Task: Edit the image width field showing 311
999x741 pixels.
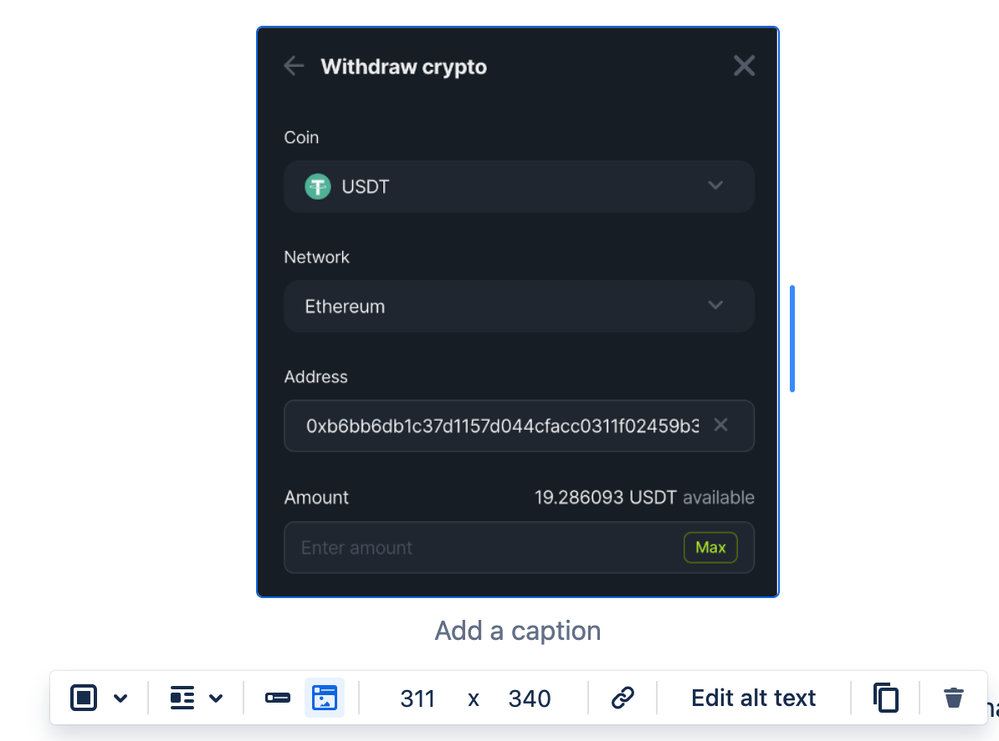Action: [x=417, y=698]
